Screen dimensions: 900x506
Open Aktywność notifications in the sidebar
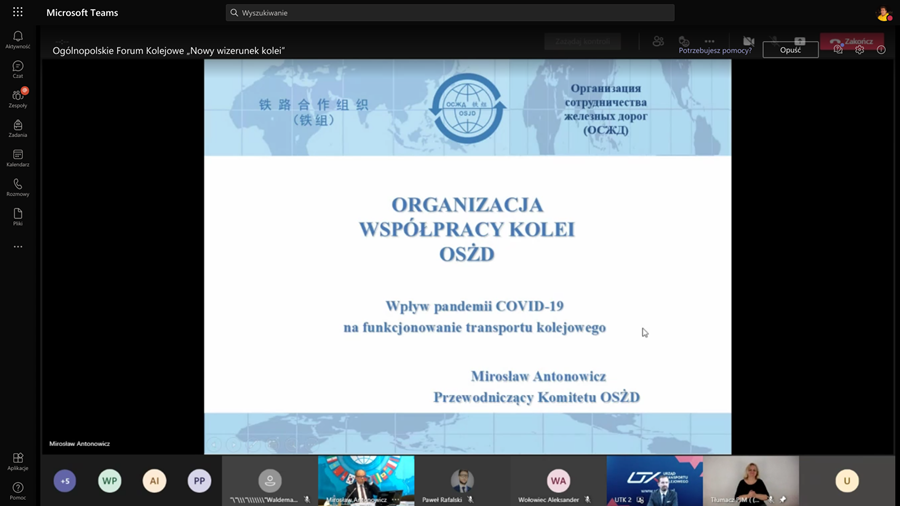pos(18,40)
